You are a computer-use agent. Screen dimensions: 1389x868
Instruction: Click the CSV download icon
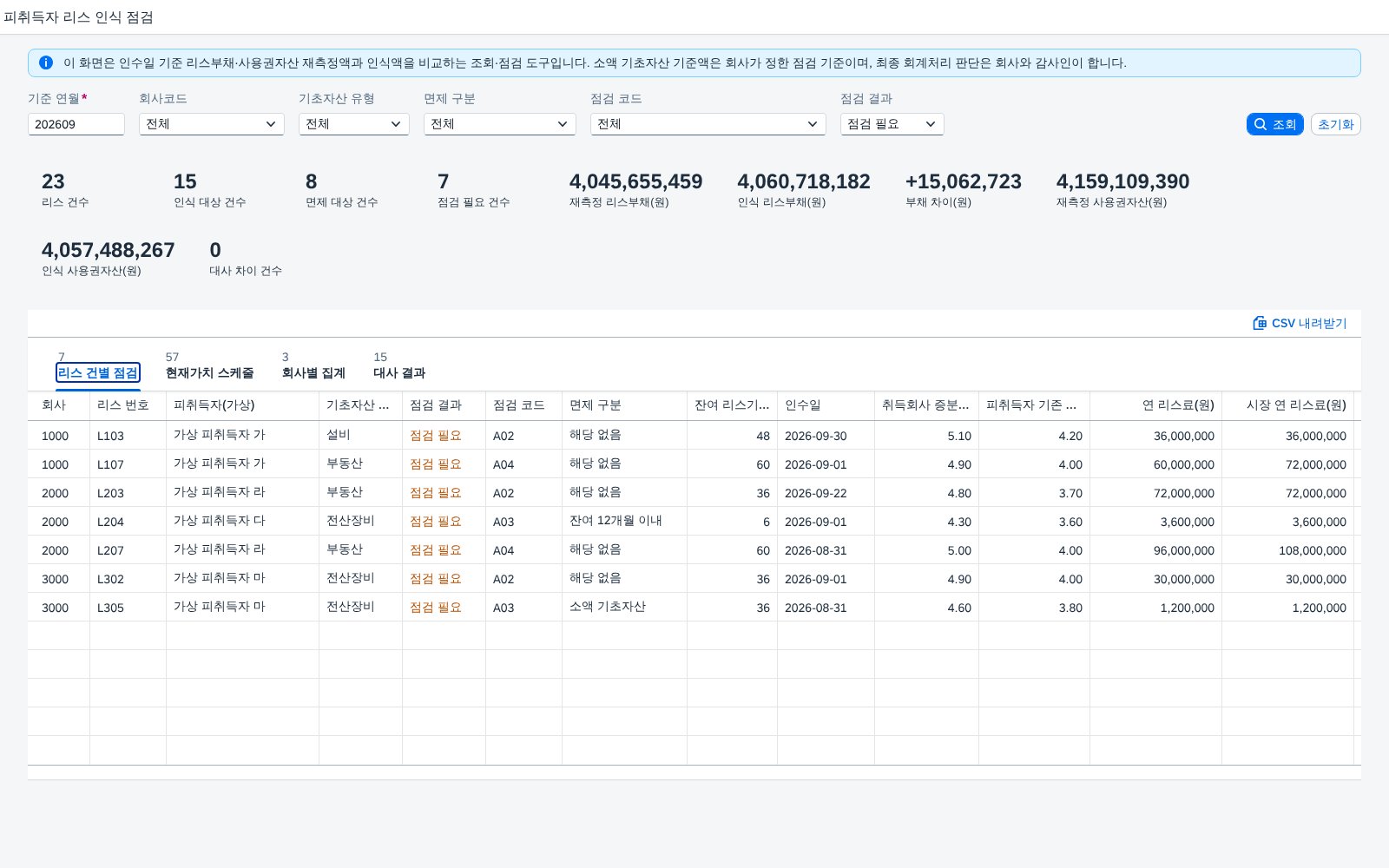[1260, 323]
